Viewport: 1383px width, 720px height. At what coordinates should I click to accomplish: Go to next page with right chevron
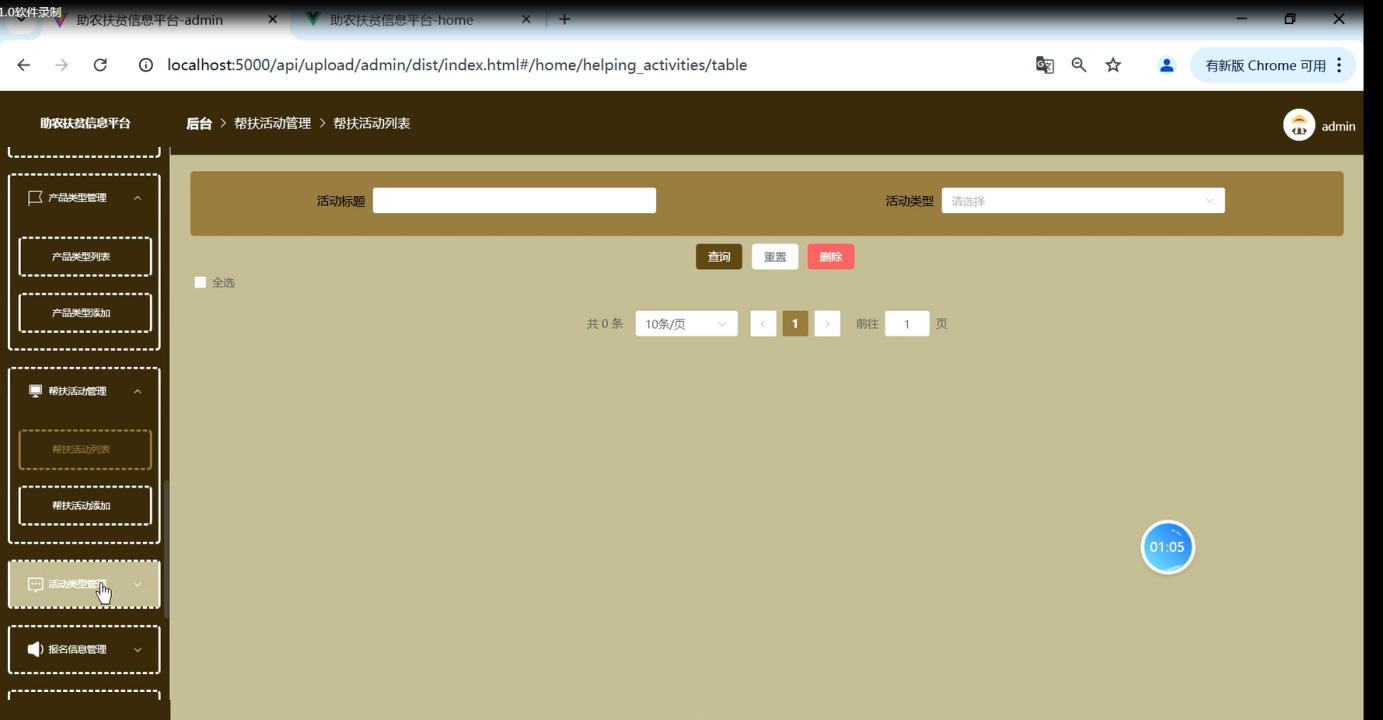click(x=827, y=324)
